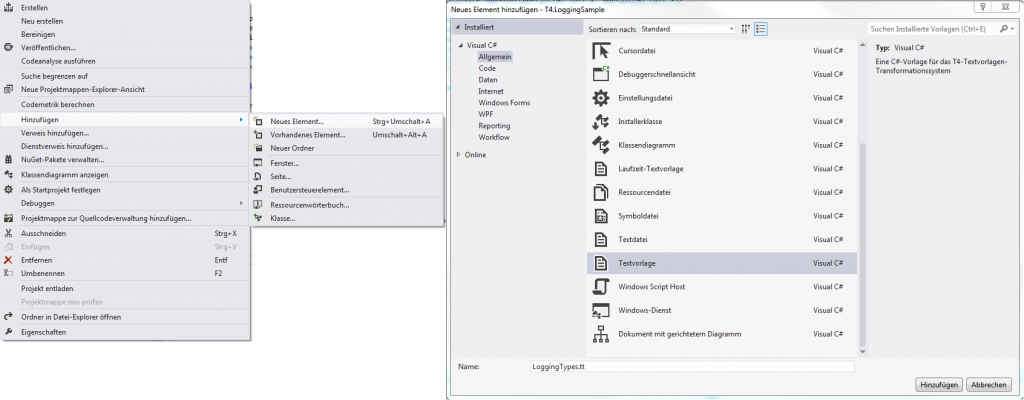
Task: Click the Abbrechen button
Action: pos(989,385)
